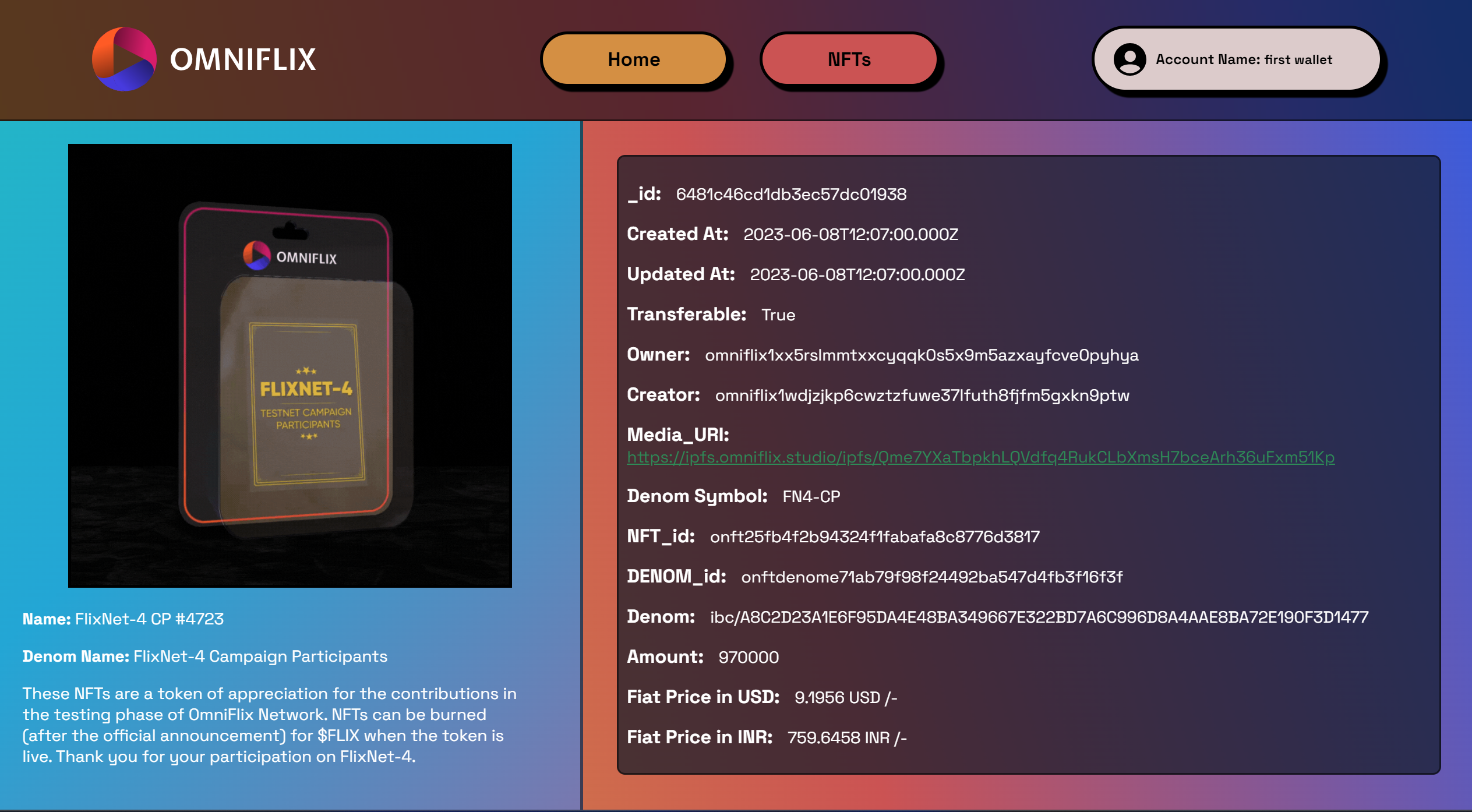Click the FlixNet-4 NFT image thumbnail
This screenshot has width=1472, height=812.
290,365
